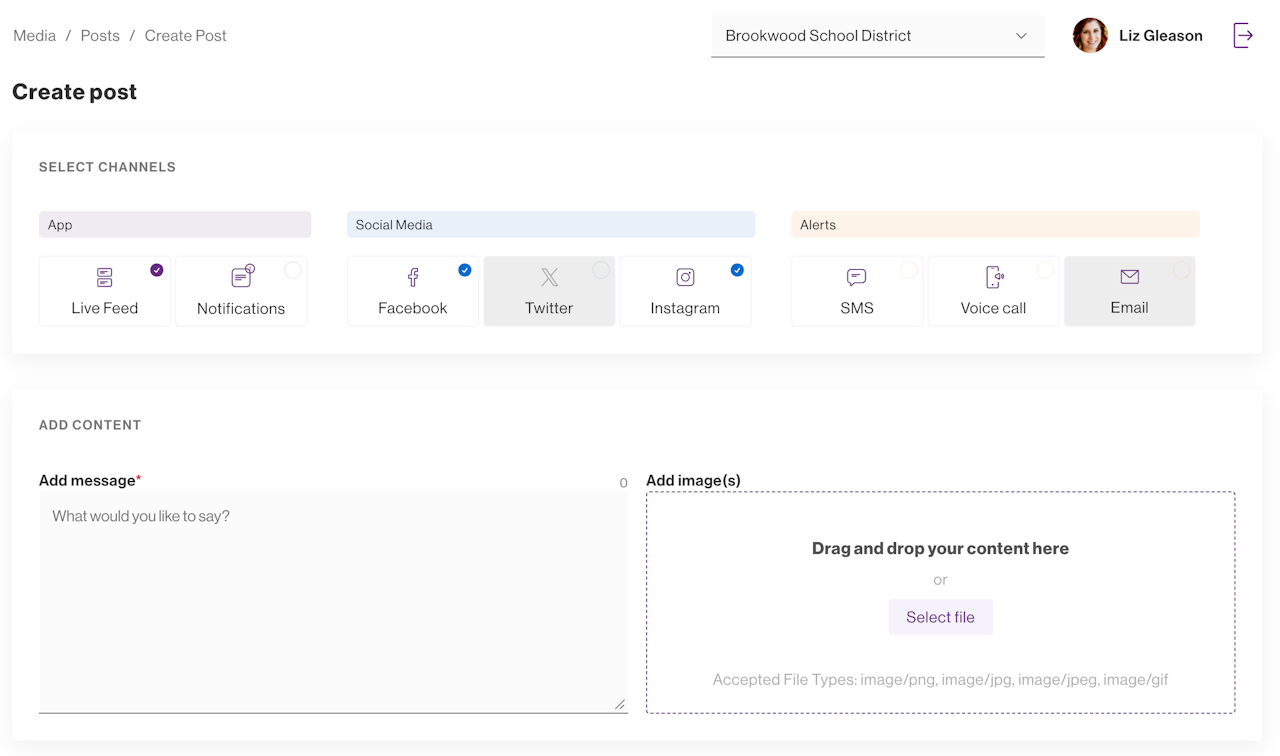Click the Liz Gleason profile avatar
The height and width of the screenshot is (756, 1280).
click(x=1090, y=36)
